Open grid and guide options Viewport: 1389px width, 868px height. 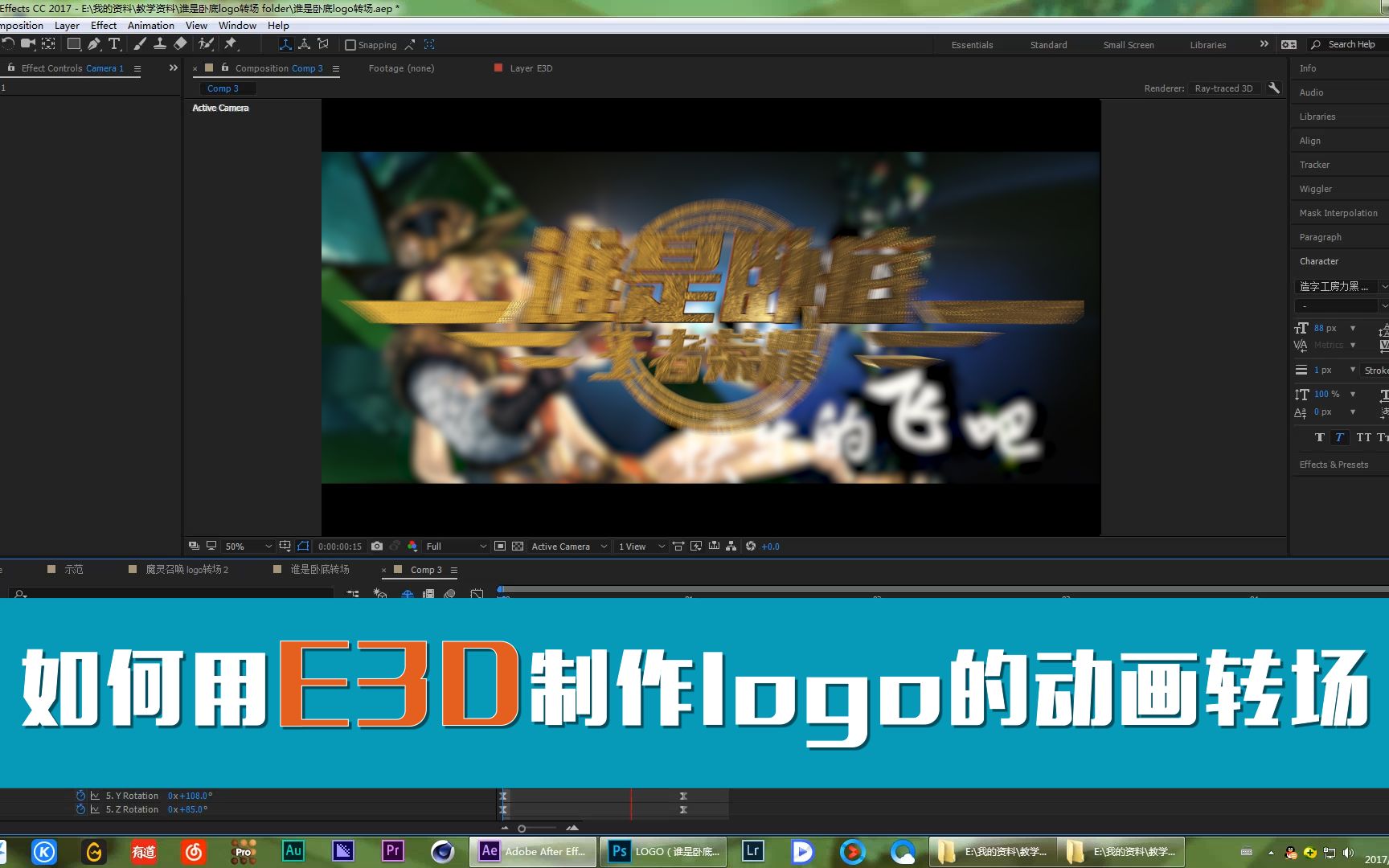[x=285, y=546]
